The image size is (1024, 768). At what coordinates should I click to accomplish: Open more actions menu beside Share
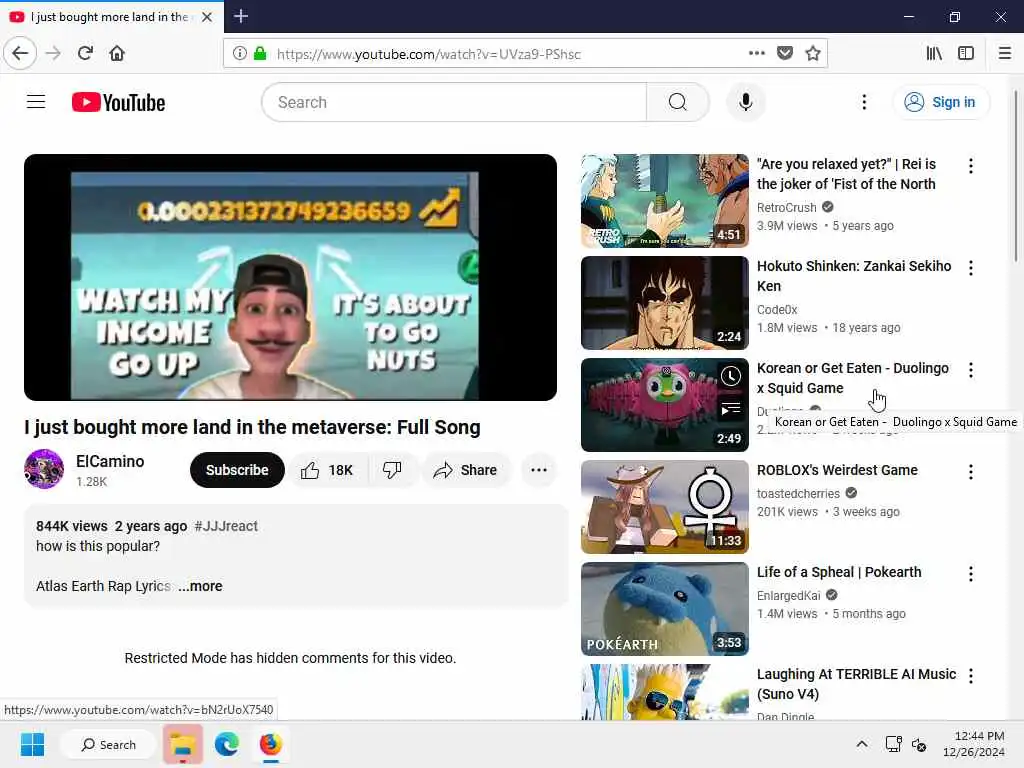click(x=539, y=470)
